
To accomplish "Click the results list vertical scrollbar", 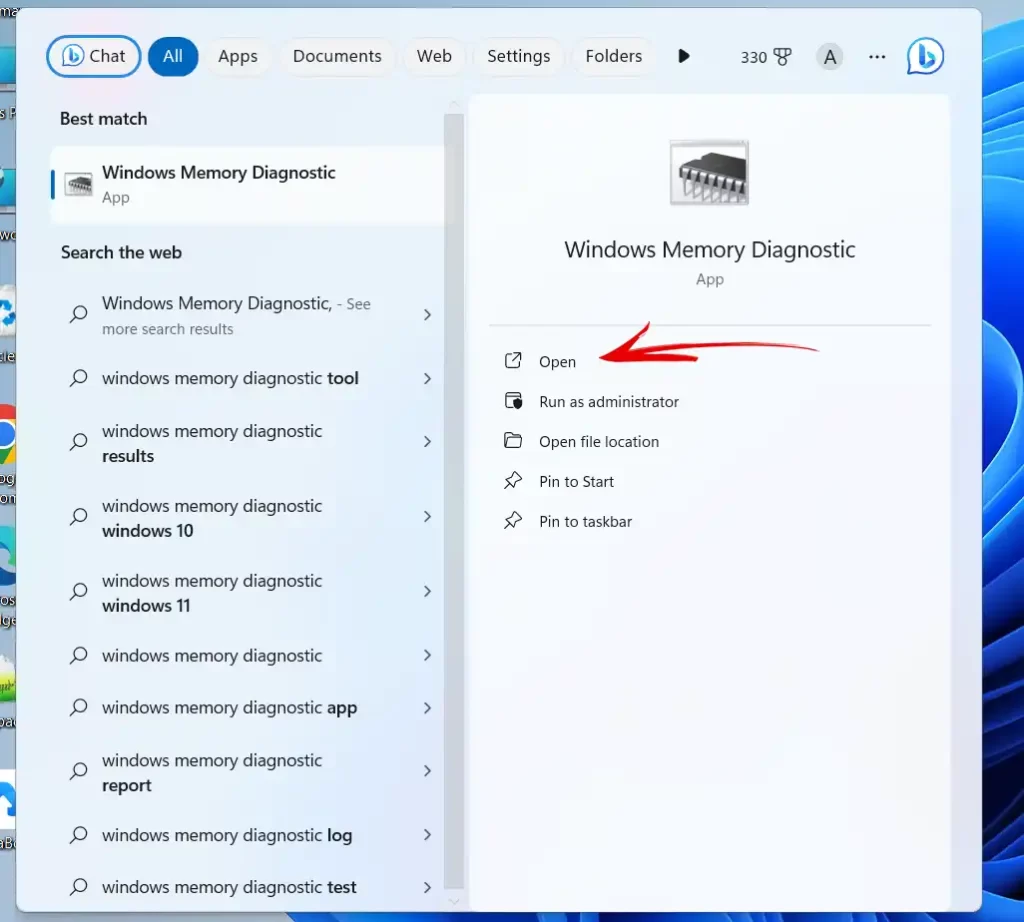I will pos(454,501).
